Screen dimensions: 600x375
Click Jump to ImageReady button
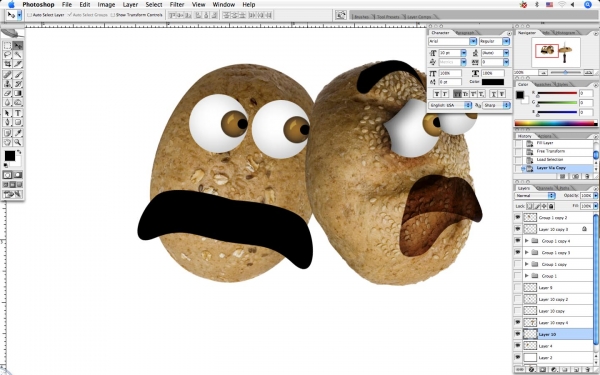click(13, 194)
